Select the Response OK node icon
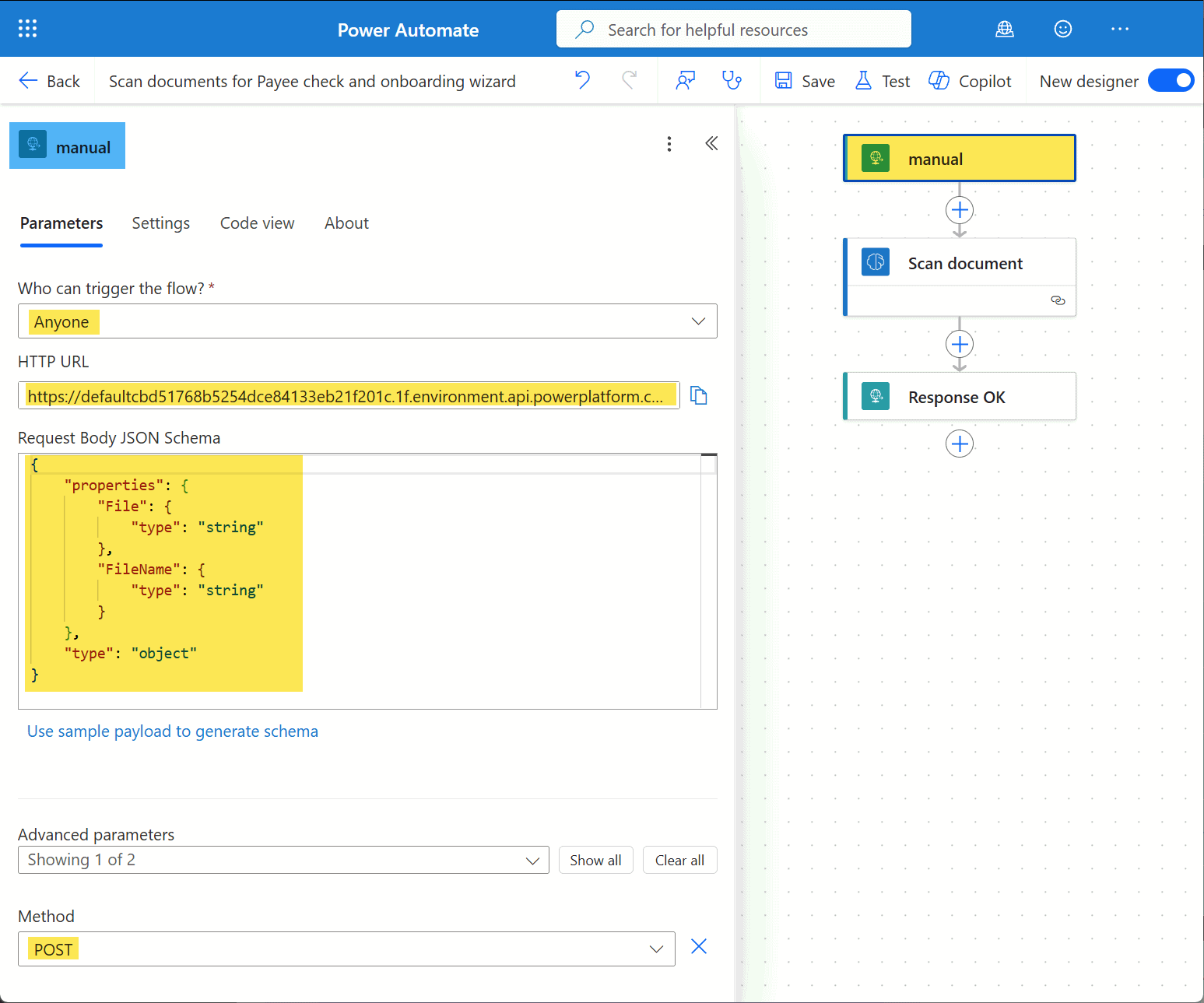This screenshot has height=1003, width=1204. point(876,396)
